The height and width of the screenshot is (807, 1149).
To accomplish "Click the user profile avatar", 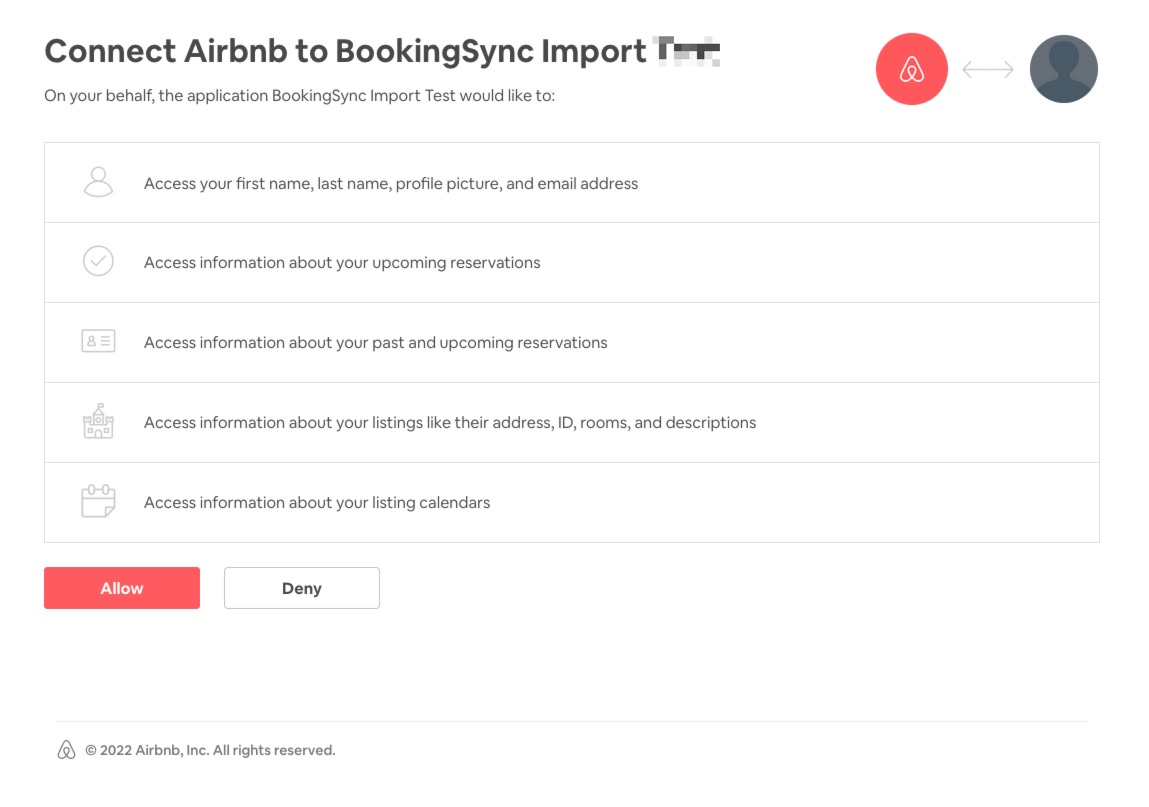I will point(1063,69).
